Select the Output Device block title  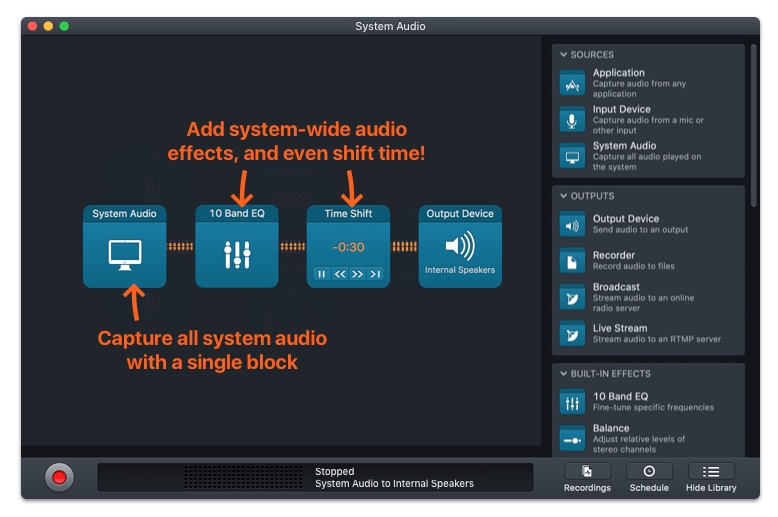click(460, 213)
